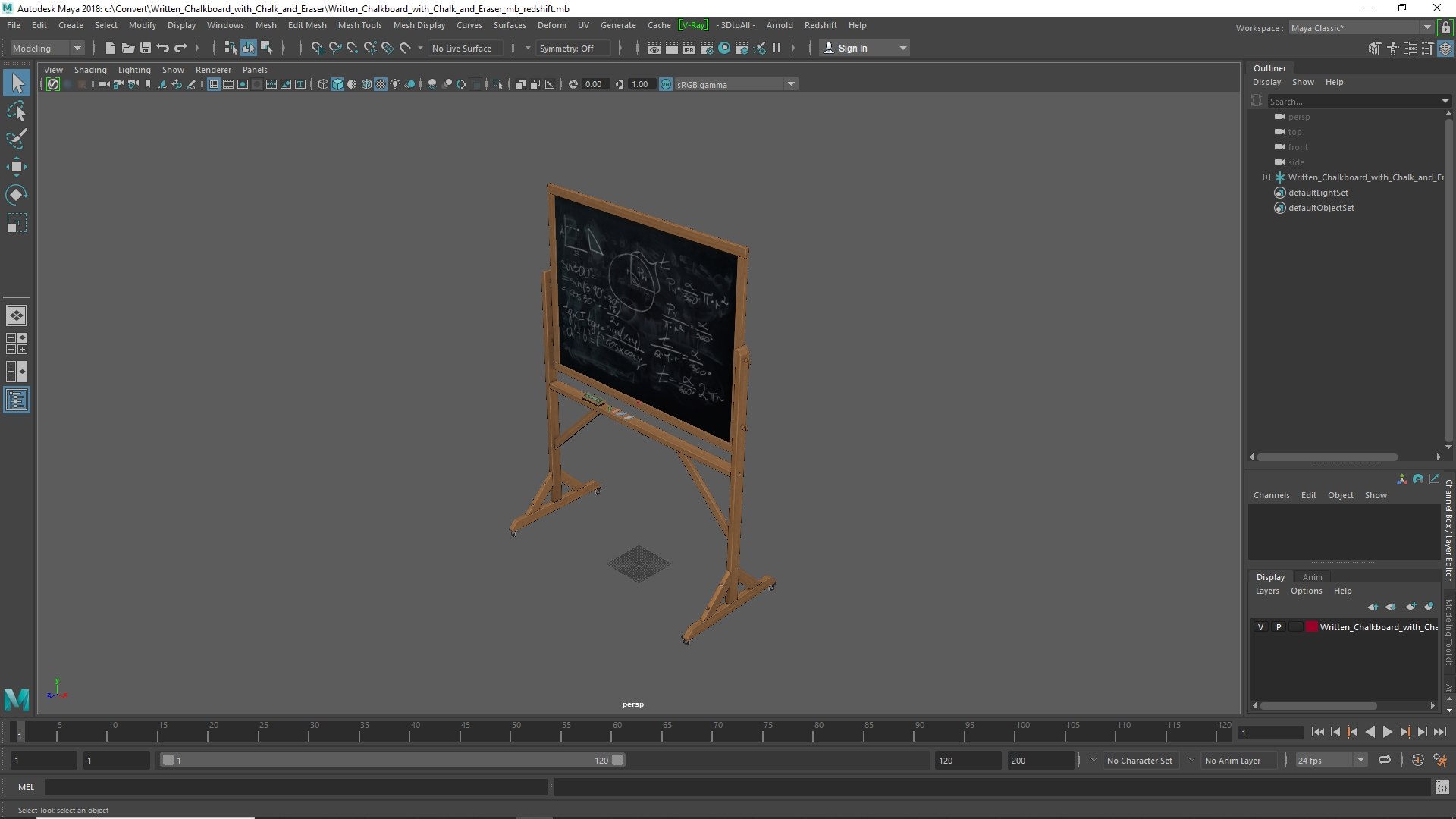1456x819 pixels.
Task: Show the Human IK character icon
Action: 1392,49
